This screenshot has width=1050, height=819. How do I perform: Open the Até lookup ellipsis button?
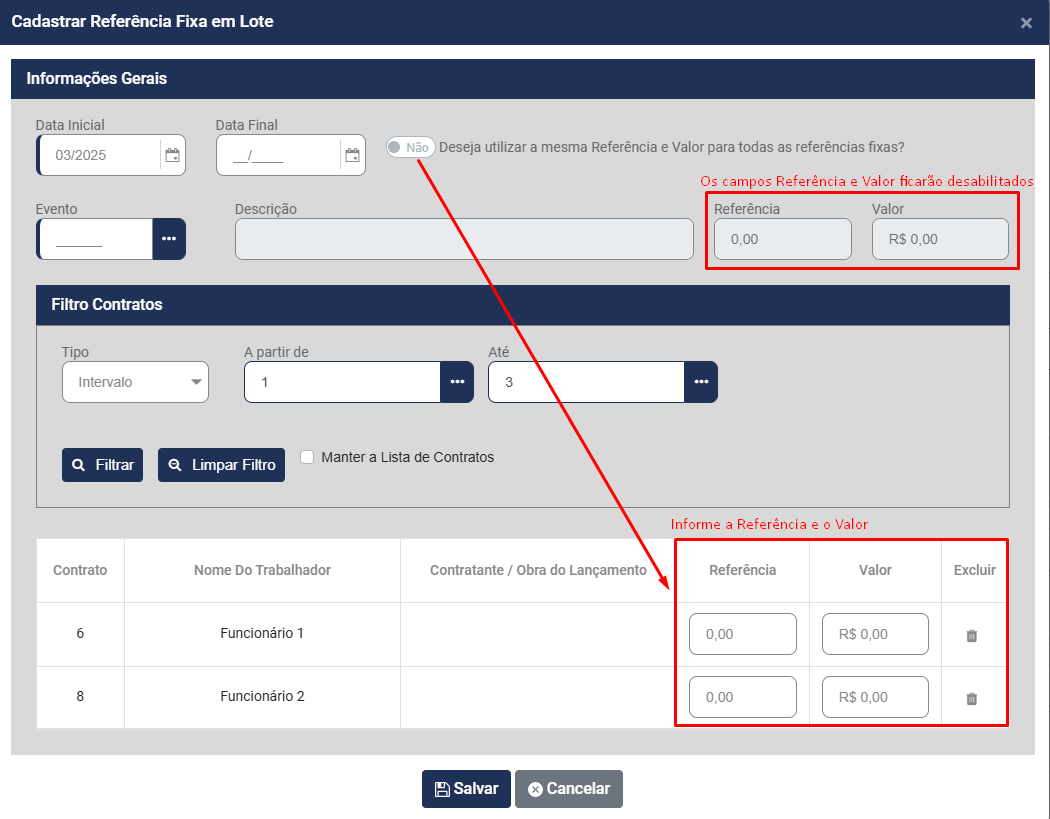click(x=701, y=382)
